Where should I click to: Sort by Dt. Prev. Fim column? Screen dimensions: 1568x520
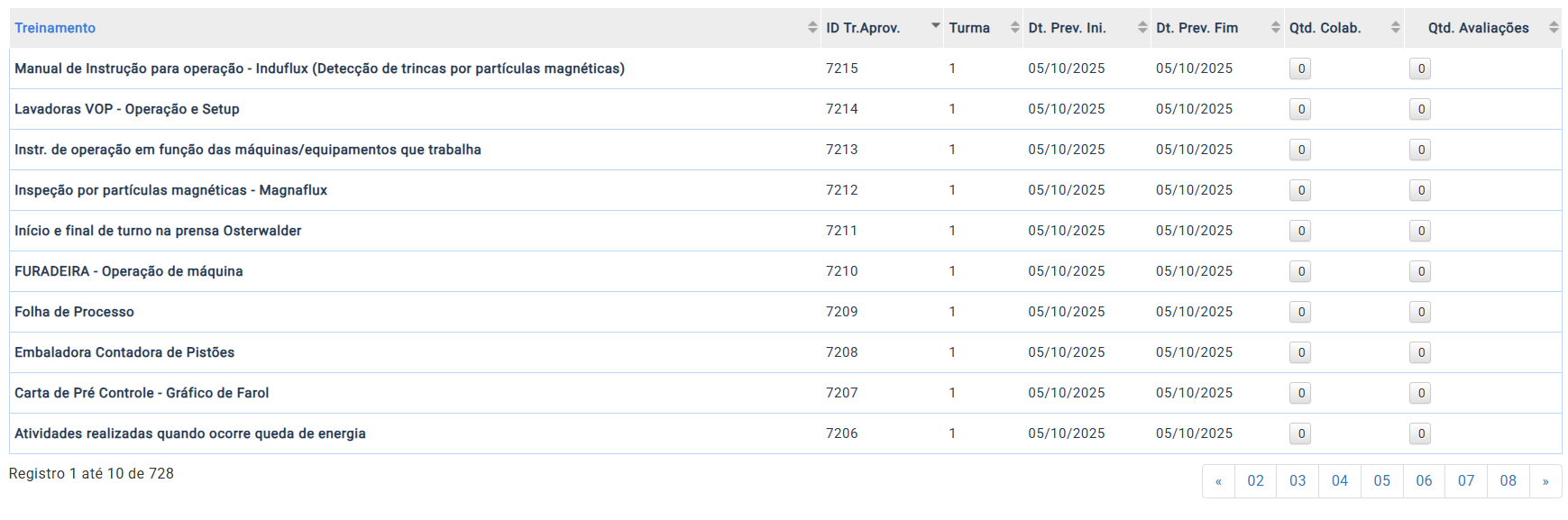click(1197, 28)
